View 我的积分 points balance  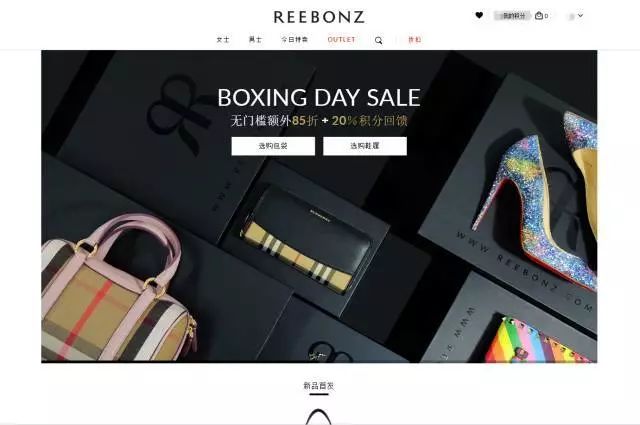(x=513, y=16)
